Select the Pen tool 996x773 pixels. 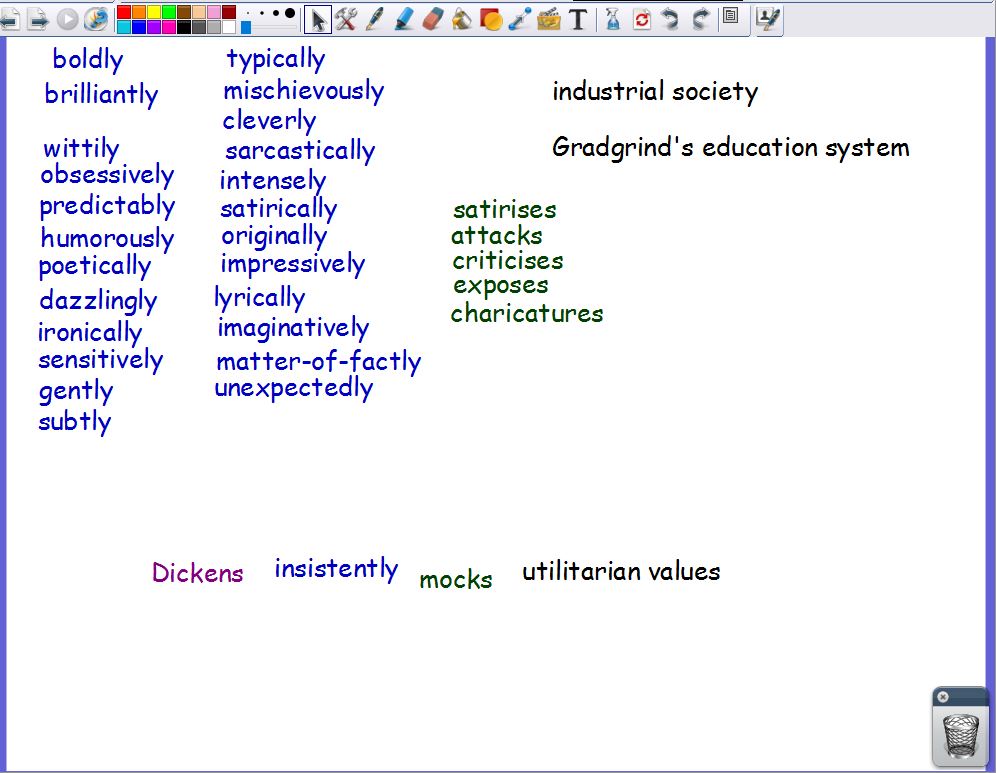pos(375,18)
